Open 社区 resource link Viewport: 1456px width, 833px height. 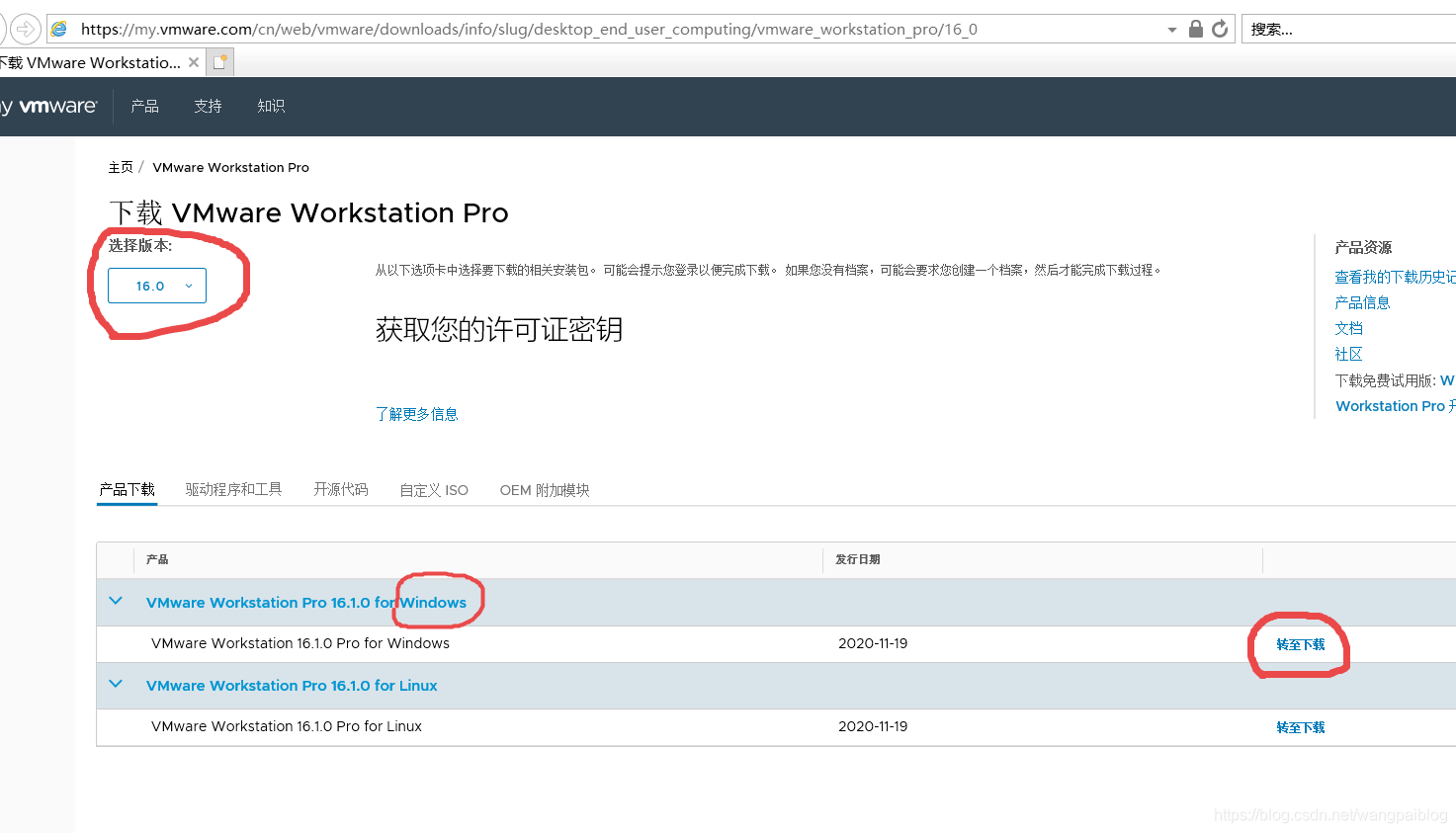click(1348, 354)
